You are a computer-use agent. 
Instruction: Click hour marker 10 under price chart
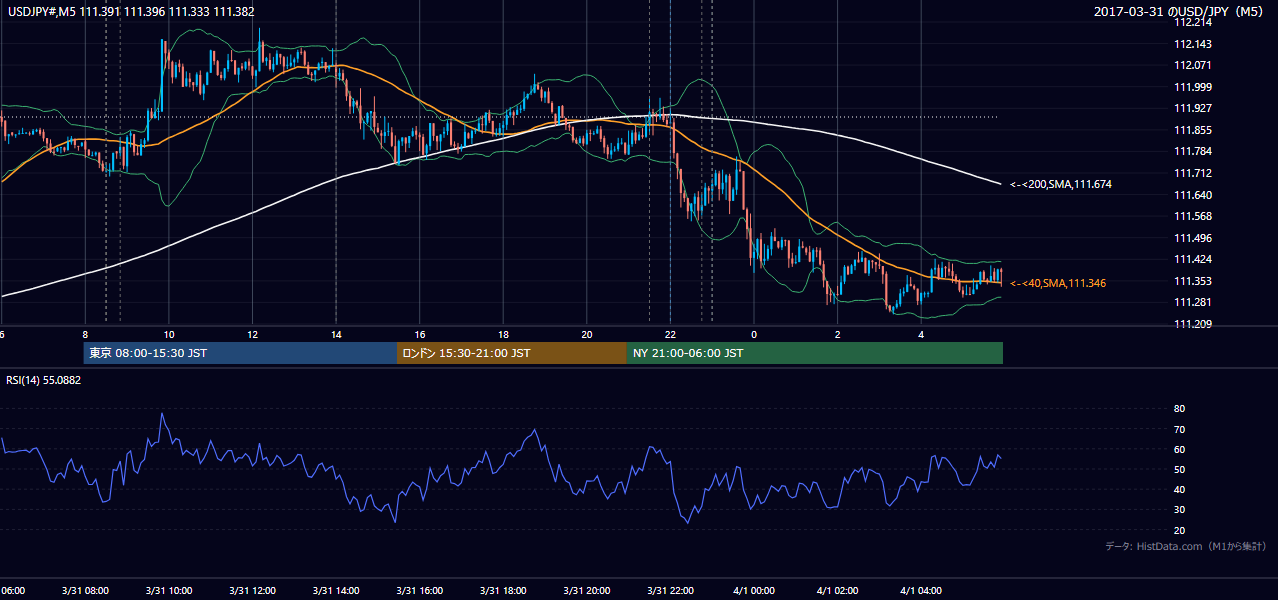pyautogui.click(x=169, y=335)
